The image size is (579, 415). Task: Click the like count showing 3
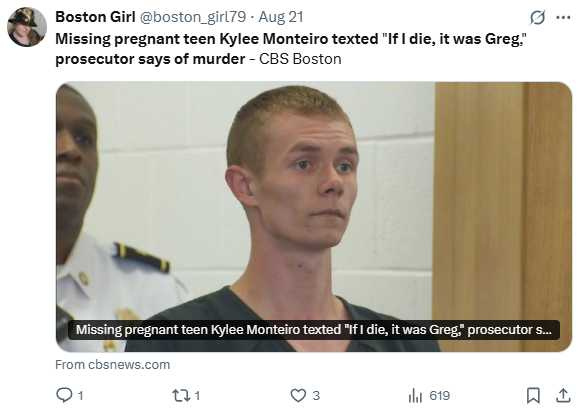point(316,395)
